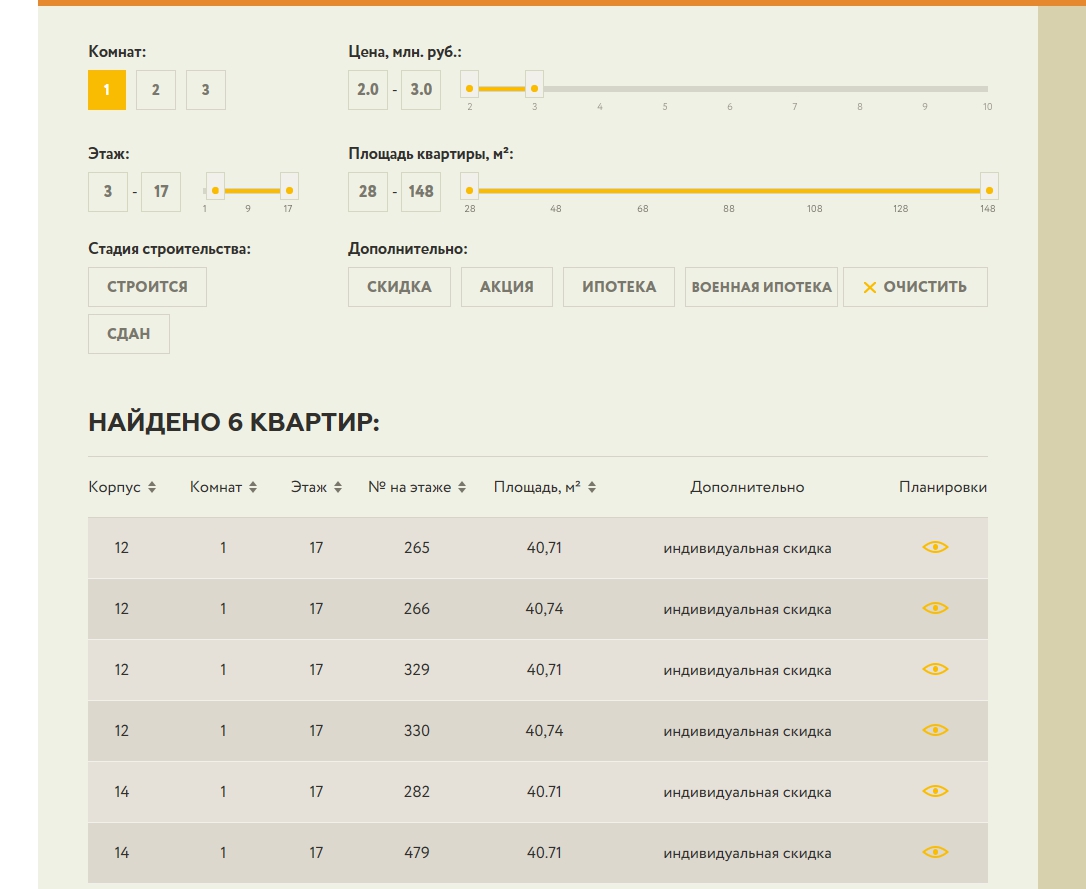Filter by СДАН construction stage
This screenshot has height=889, width=1086.
[129, 334]
